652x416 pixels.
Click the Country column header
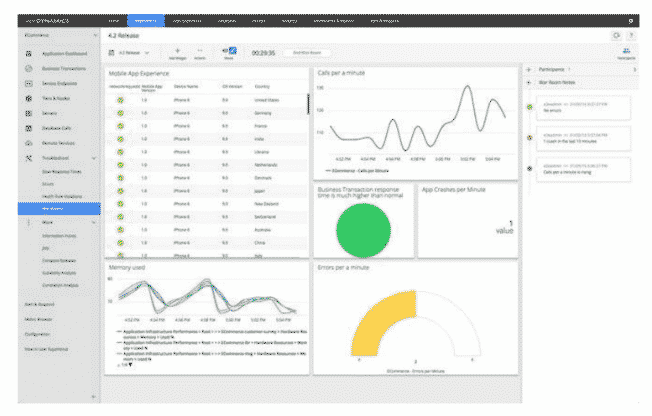pyautogui.click(x=262, y=87)
